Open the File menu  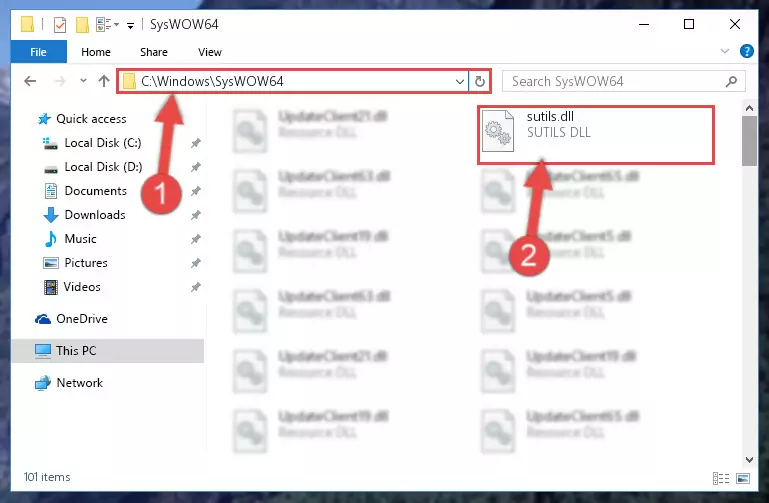[38, 52]
